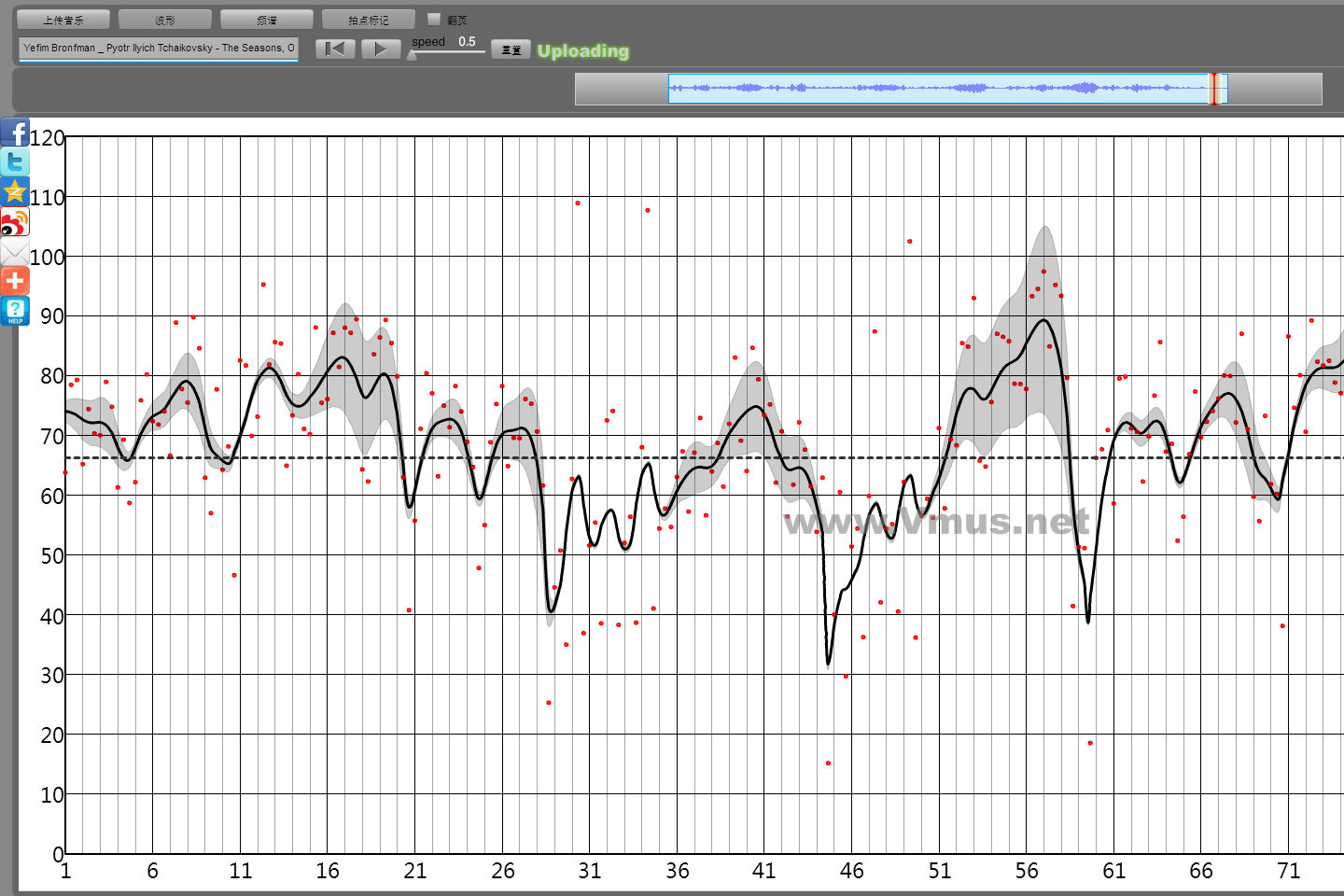Click the www.Vmus.net watermark
The height and width of the screenshot is (896, 1344).
click(x=936, y=521)
